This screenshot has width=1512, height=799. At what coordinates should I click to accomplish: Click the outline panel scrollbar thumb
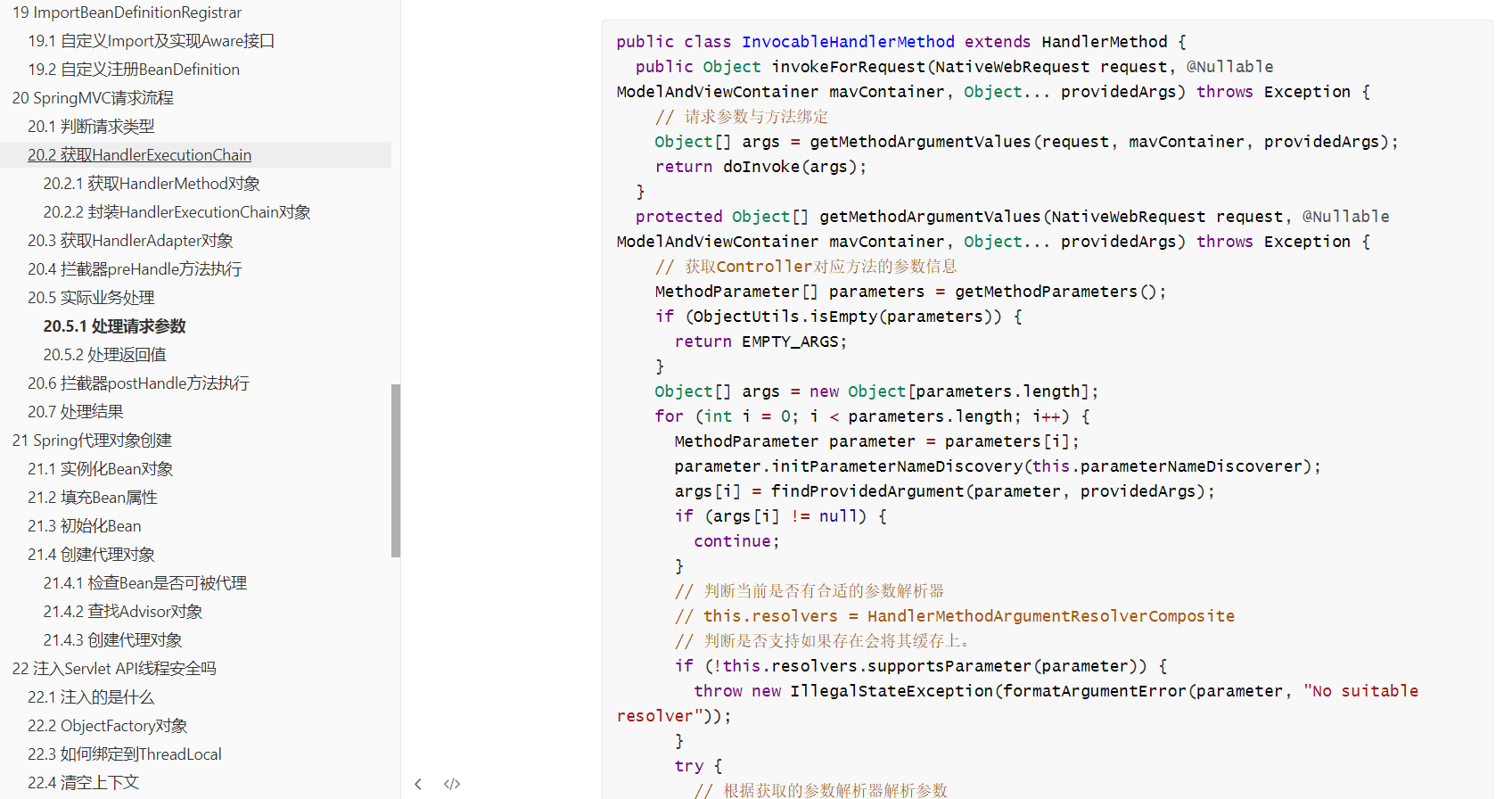tap(396, 471)
